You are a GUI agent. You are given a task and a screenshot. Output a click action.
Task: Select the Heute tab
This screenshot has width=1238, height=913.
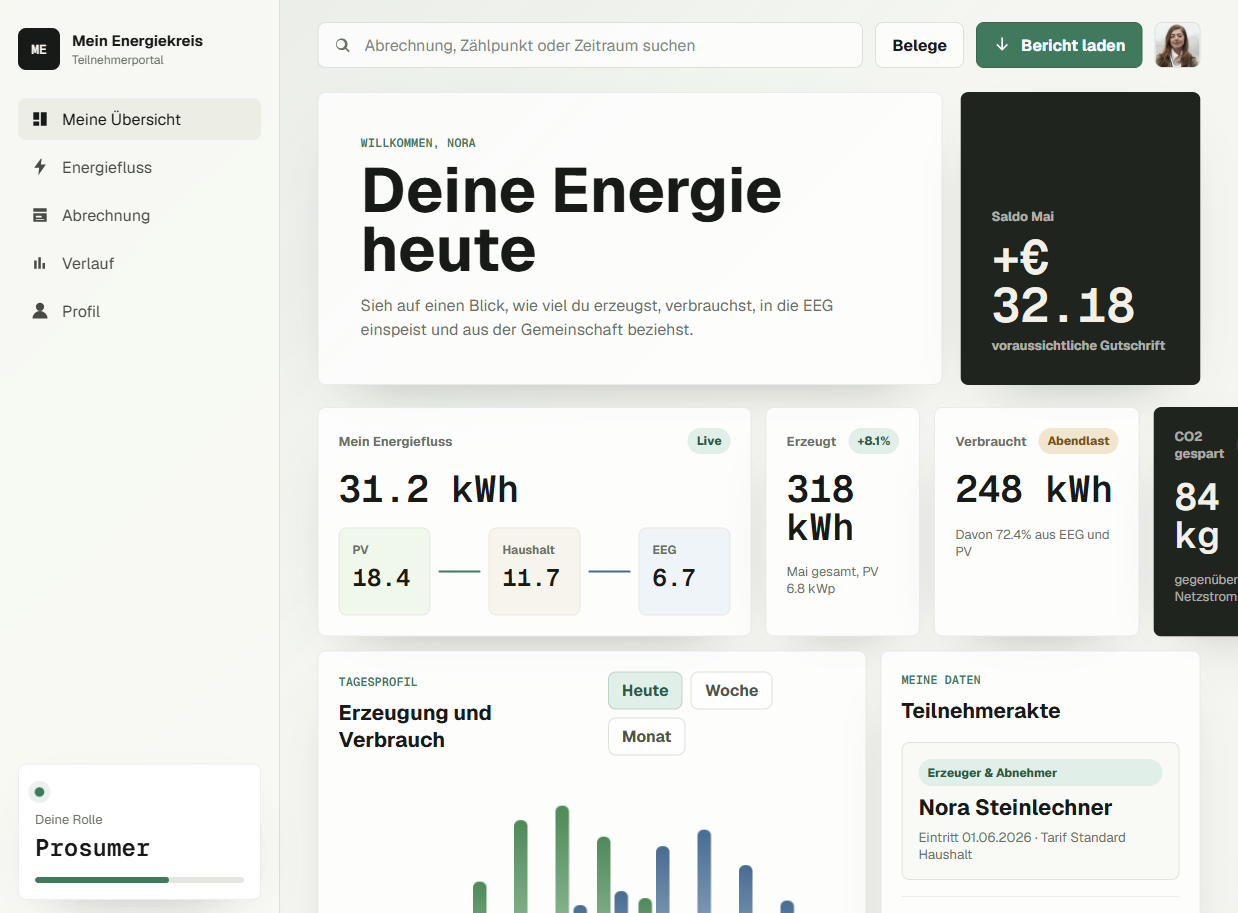[x=645, y=690]
